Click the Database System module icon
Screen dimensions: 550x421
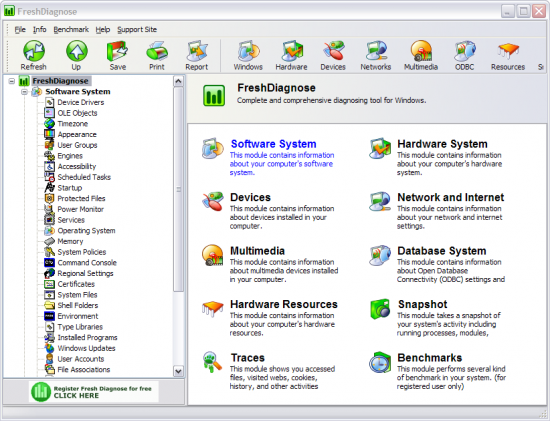click(x=380, y=255)
